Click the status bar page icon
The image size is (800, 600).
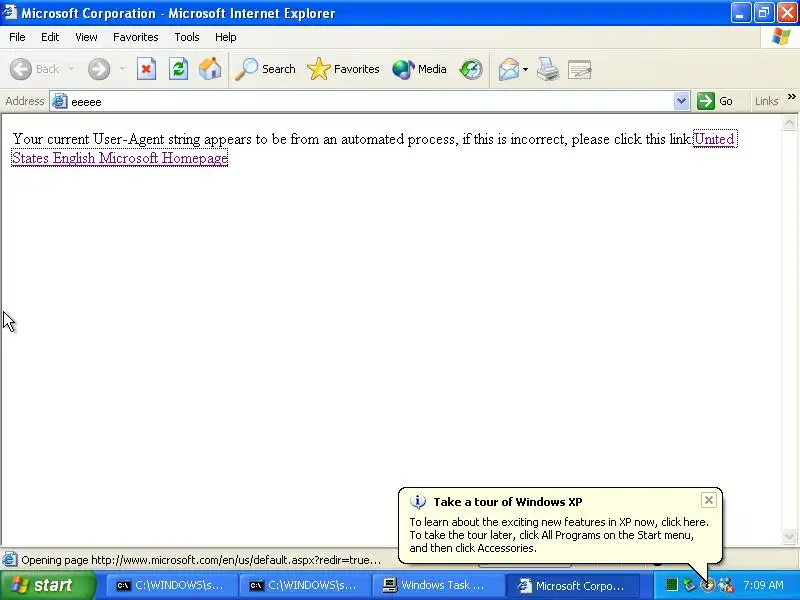(x=9, y=560)
